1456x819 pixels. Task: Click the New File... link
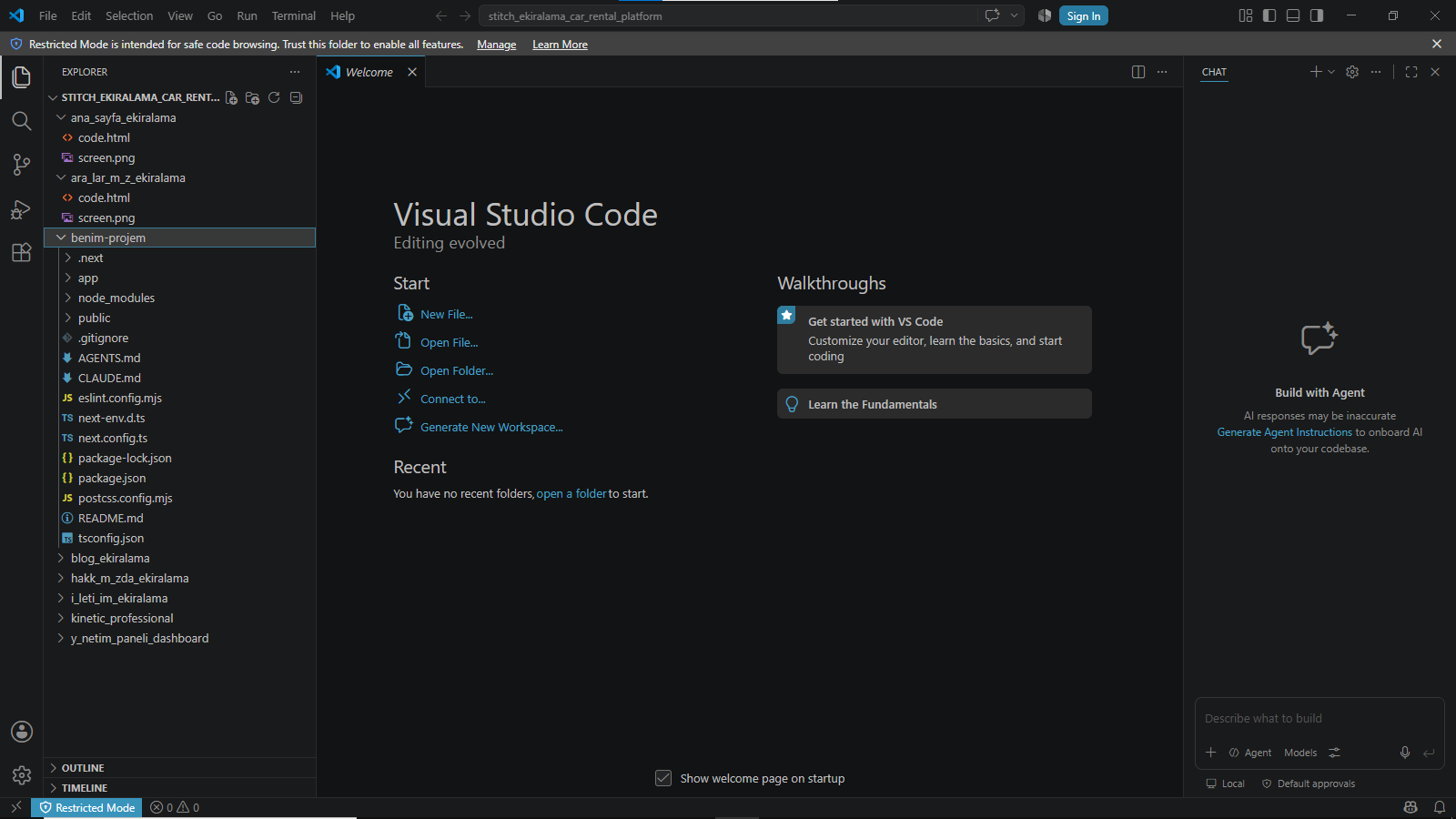coord(447,314)
